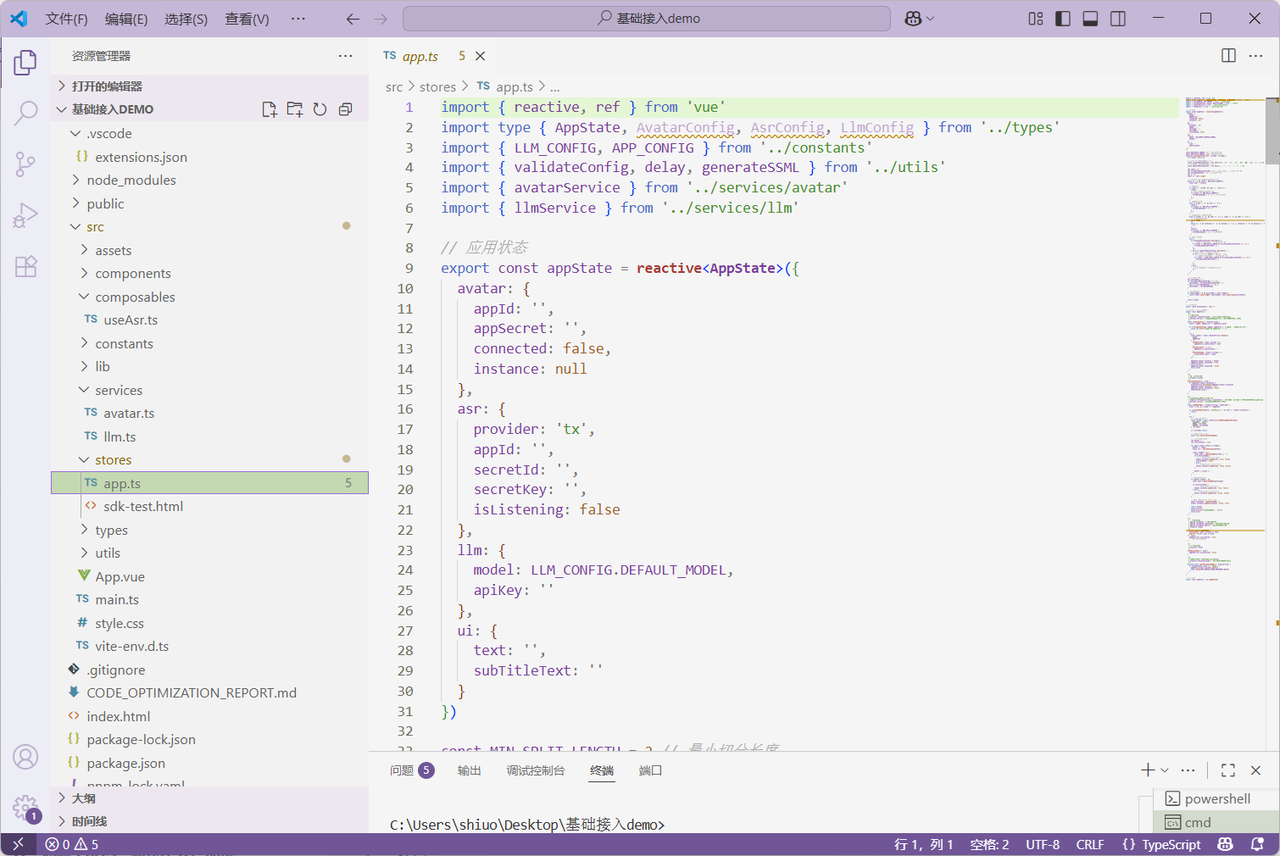Toggle the bottom panel layout button

1090,19
